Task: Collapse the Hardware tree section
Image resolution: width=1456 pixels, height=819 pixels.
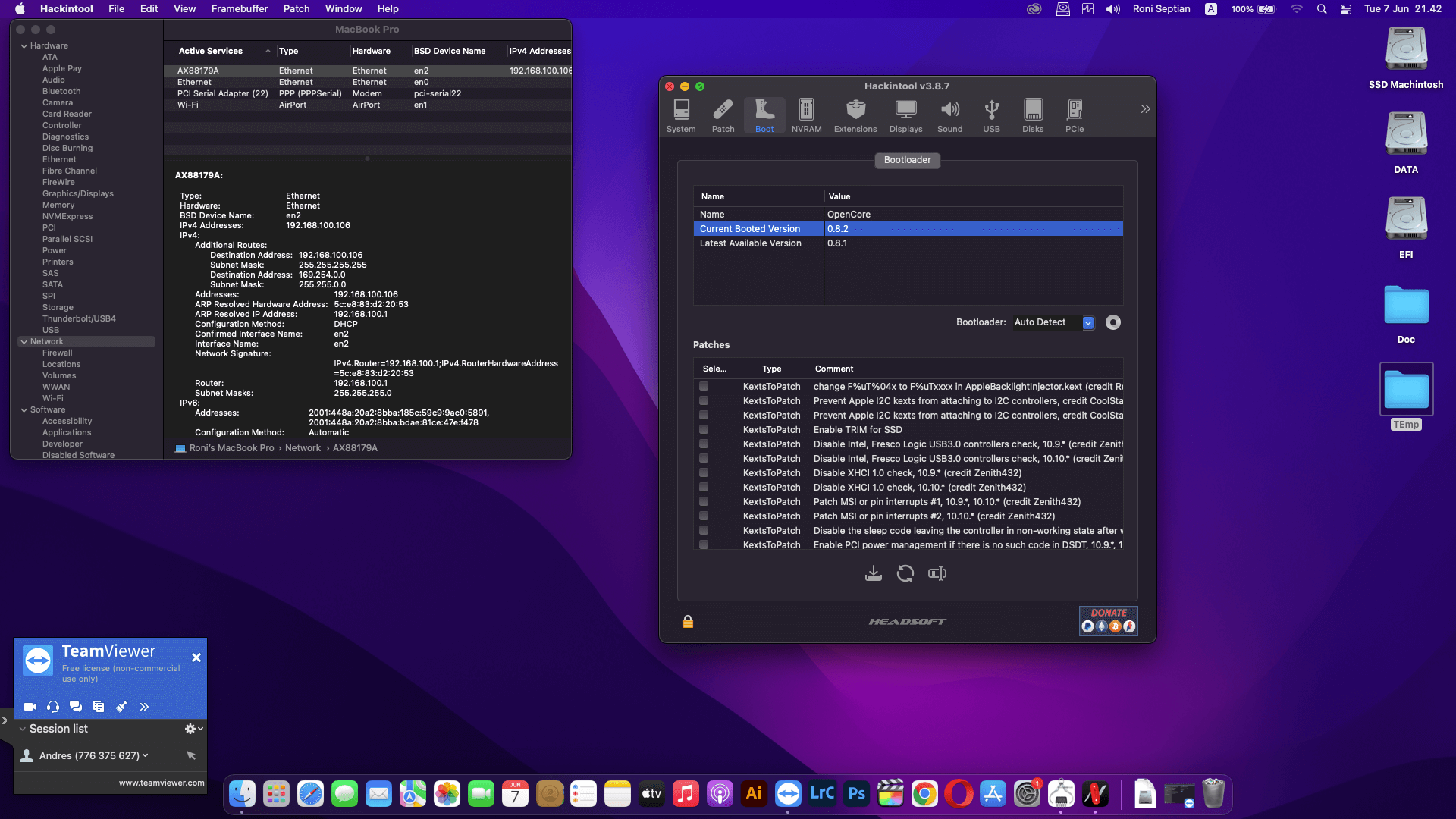Action: (x=24, y=46)
